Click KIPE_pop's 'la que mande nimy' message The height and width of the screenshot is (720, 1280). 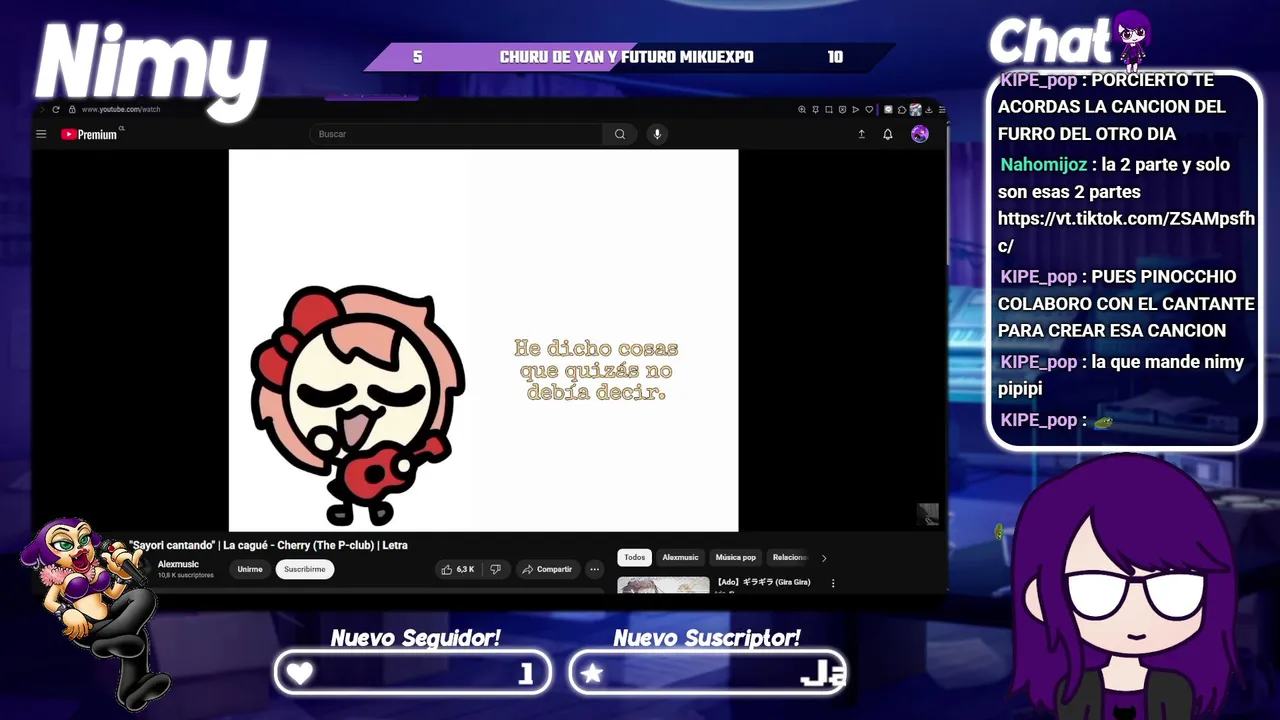[1121, 375]
